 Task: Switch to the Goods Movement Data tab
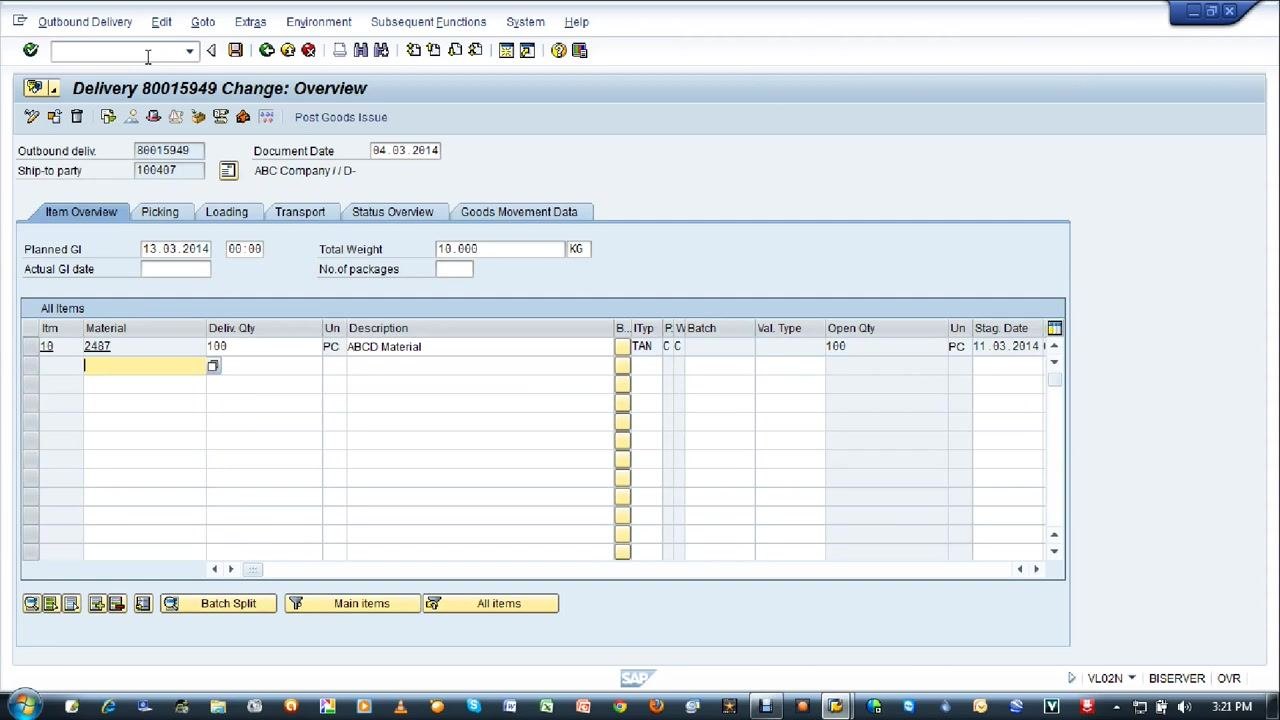tap(519, 212)
